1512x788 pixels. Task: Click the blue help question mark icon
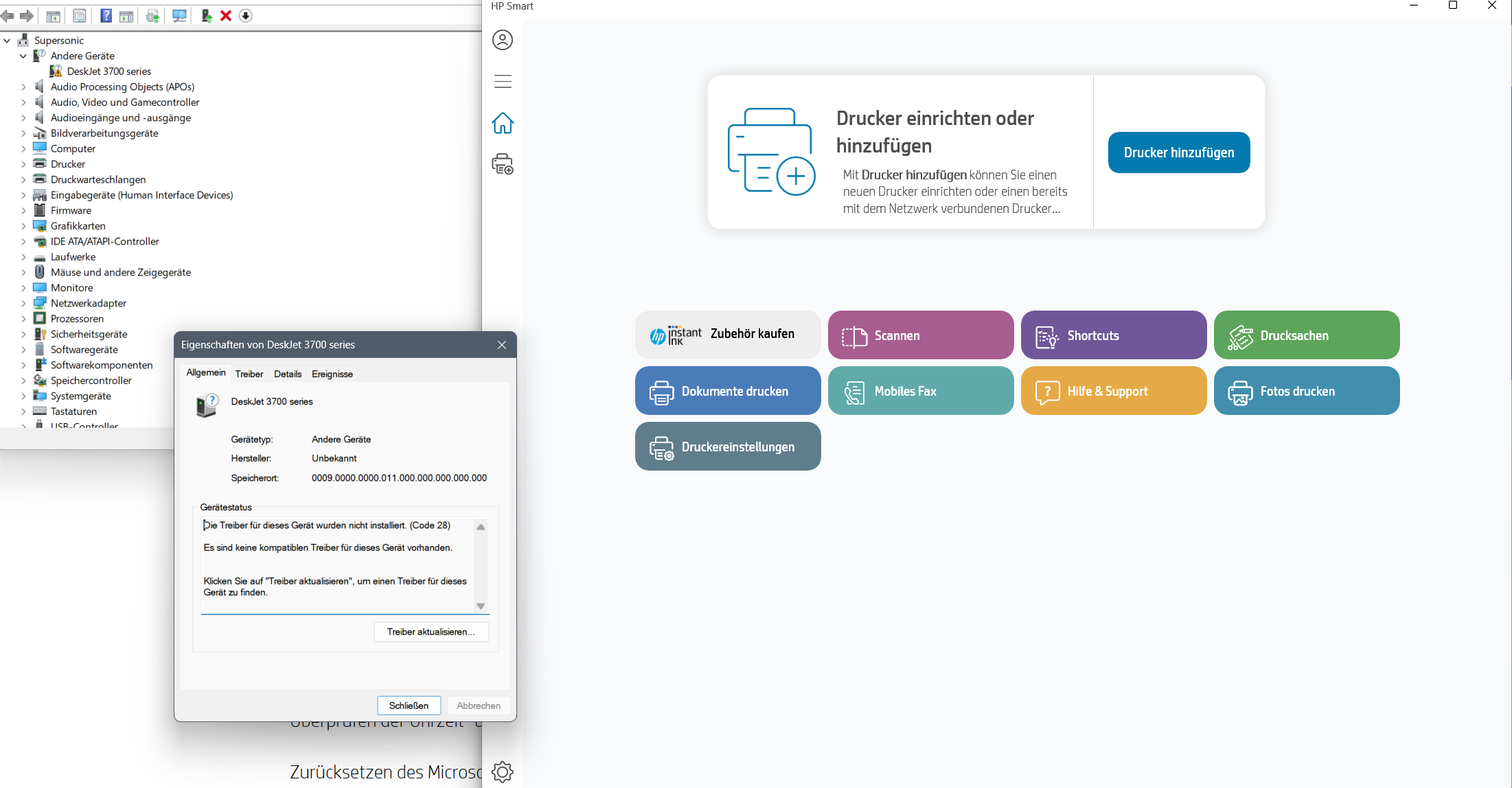[106, 16]
